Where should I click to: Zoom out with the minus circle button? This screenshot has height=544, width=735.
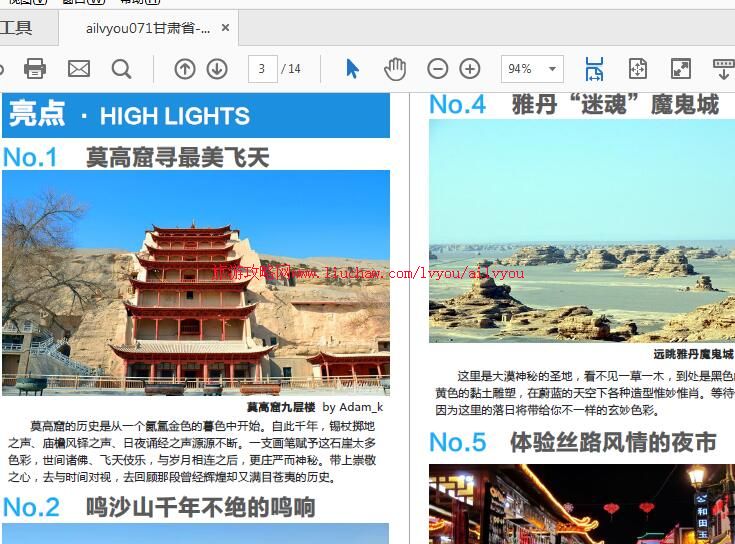click(x=438, y=68)
